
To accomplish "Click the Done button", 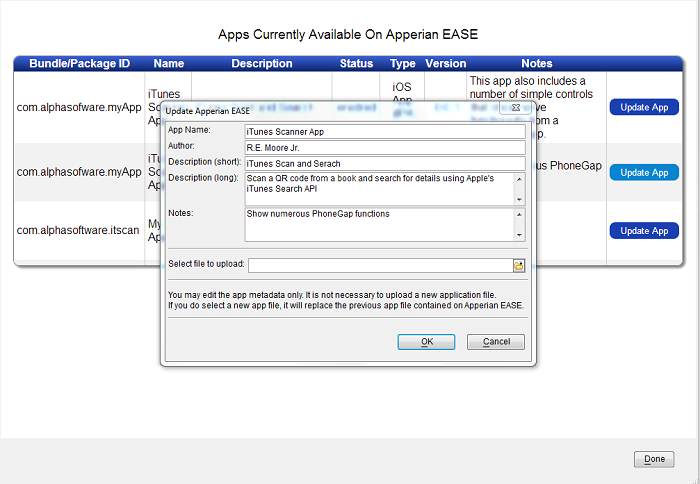I will [654, 459].
